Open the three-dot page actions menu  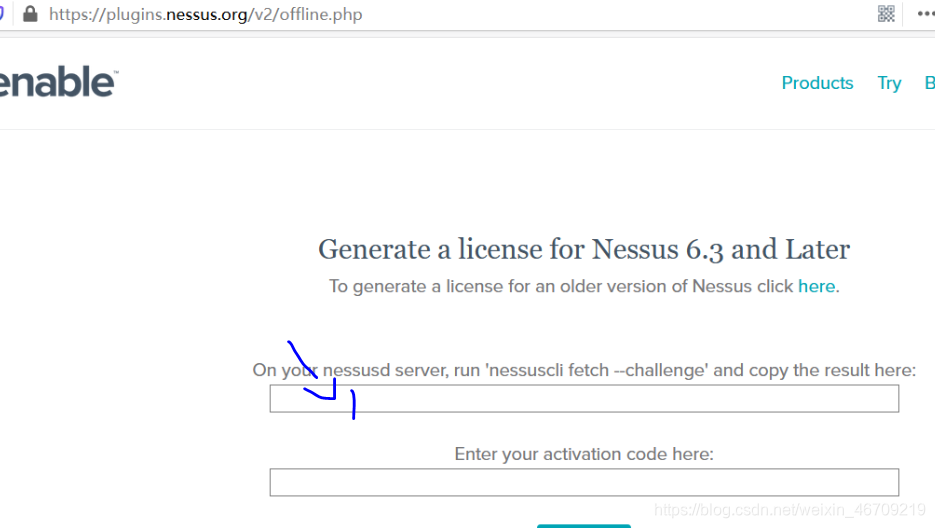[x=926, y=14]
